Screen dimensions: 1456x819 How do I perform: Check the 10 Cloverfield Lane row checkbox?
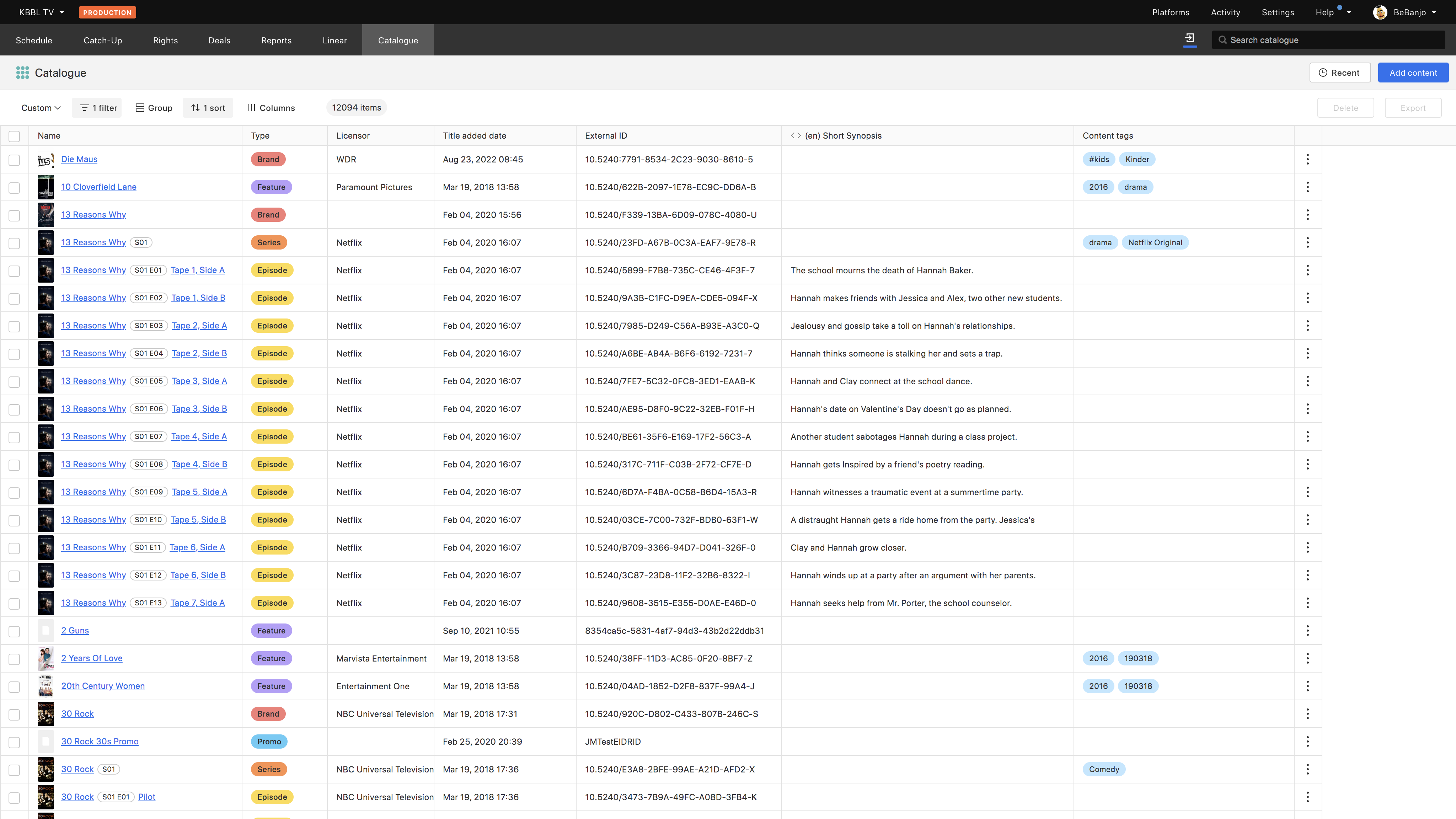tap(14, 188)
